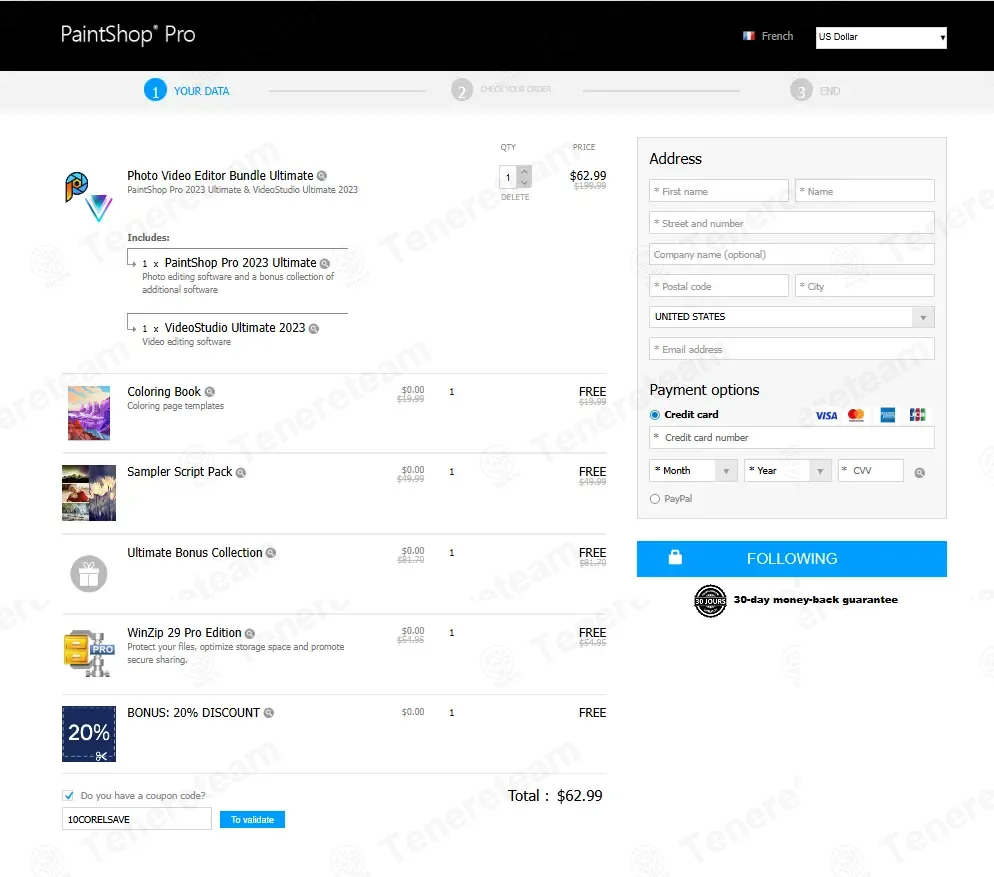The width and height of the screenshot is (994, 877).
Task: Select Credit card payment option
Action: pyautogui.click(x=655, y=415)
